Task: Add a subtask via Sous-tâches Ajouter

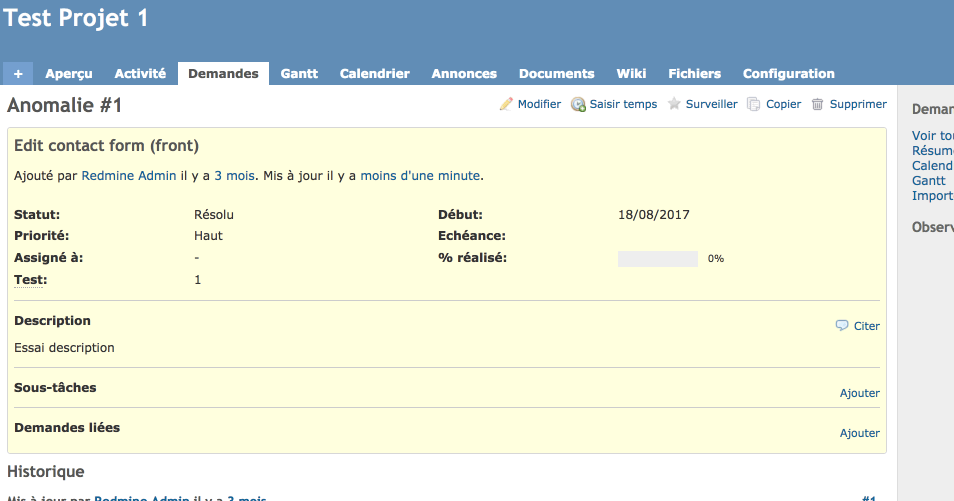Action: (x=859, y=394)
